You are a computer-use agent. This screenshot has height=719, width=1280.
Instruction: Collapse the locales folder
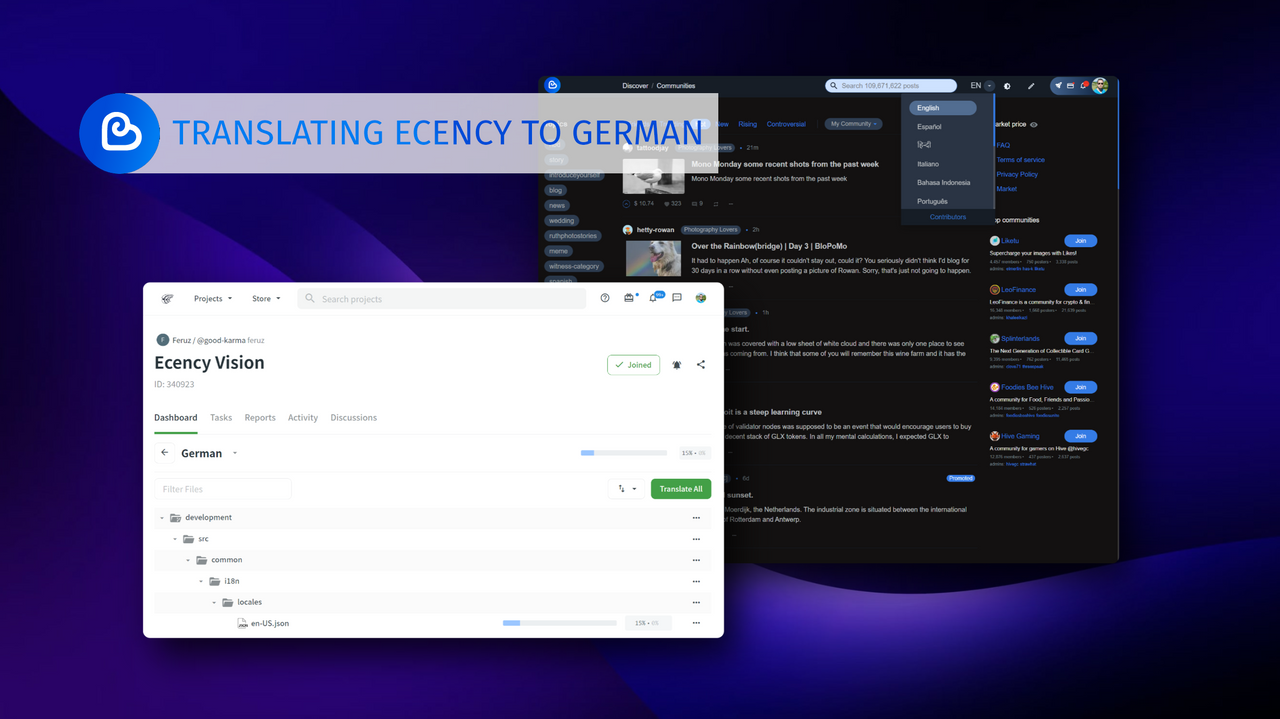pos(214,602)
